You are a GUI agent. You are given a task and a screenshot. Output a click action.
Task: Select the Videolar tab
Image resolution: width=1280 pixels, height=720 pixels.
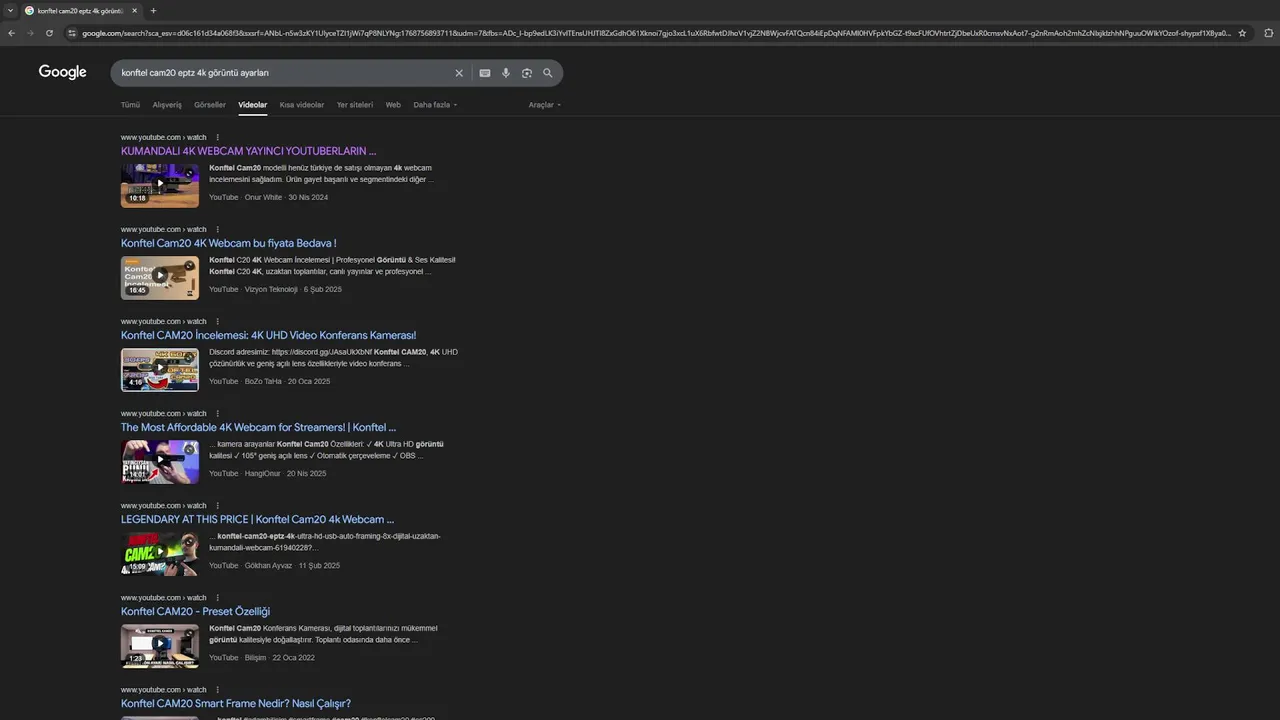253,105
